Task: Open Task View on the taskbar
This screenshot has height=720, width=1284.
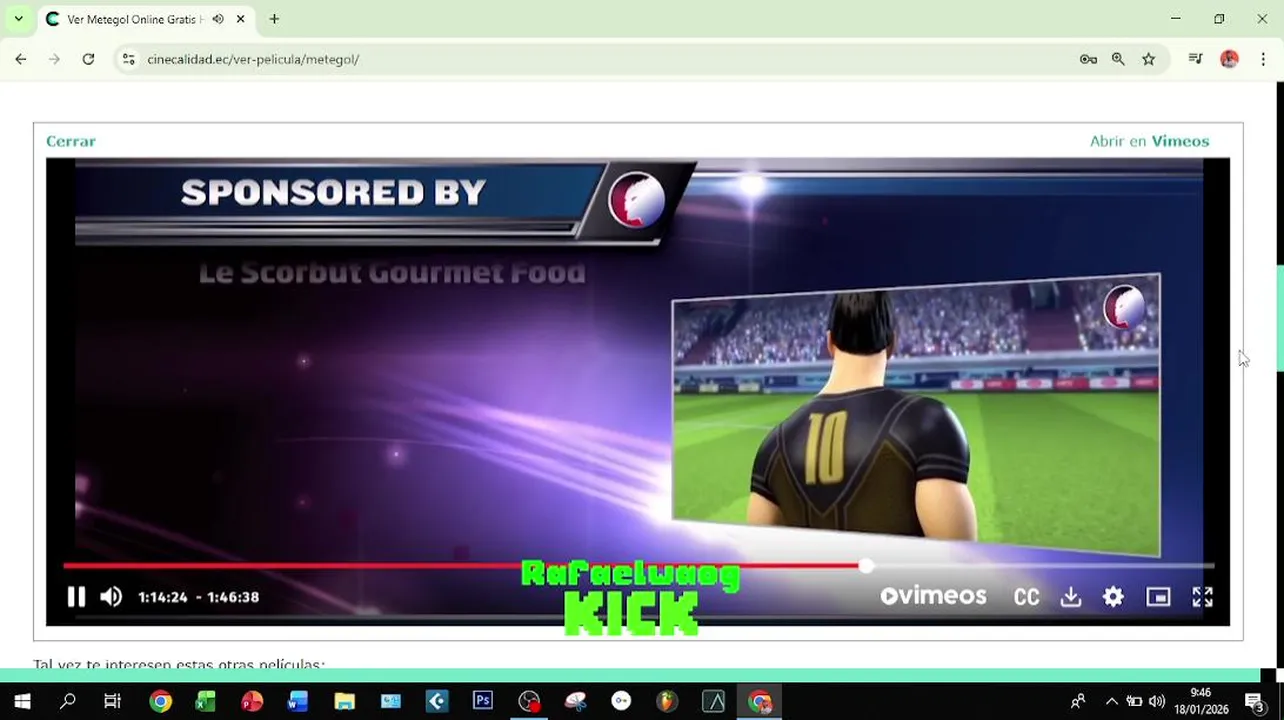Action: coord(113,701)
